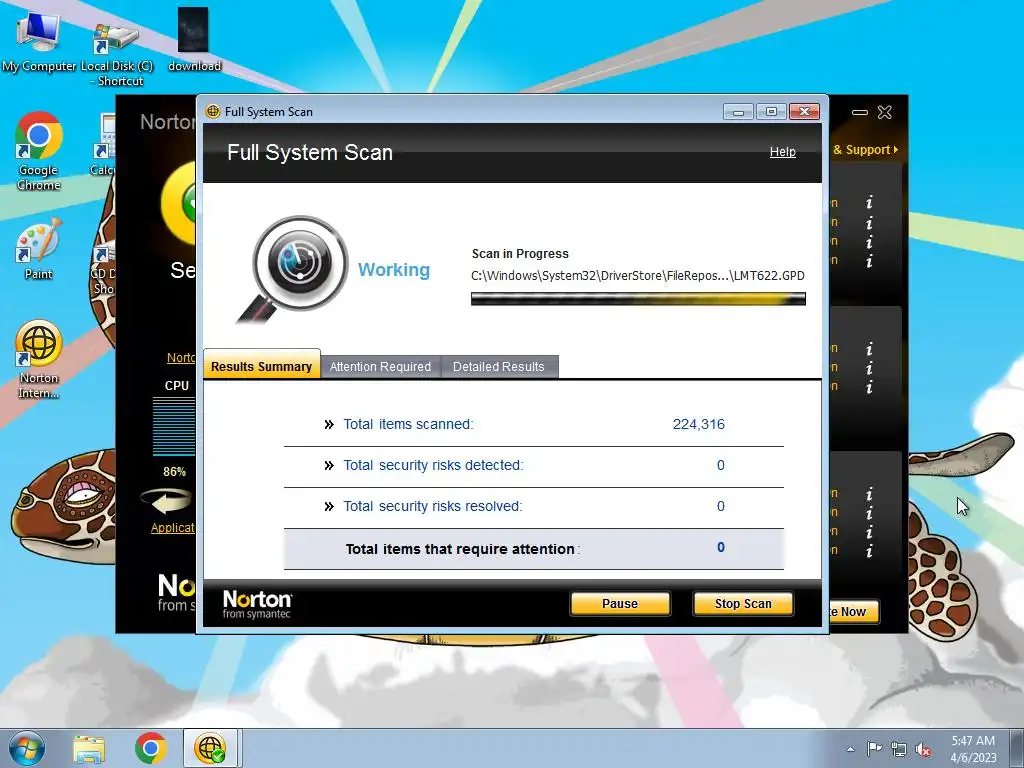The image size is (1024, 768).
Task: Click the file path being scanned
Action: coord(637,276)
